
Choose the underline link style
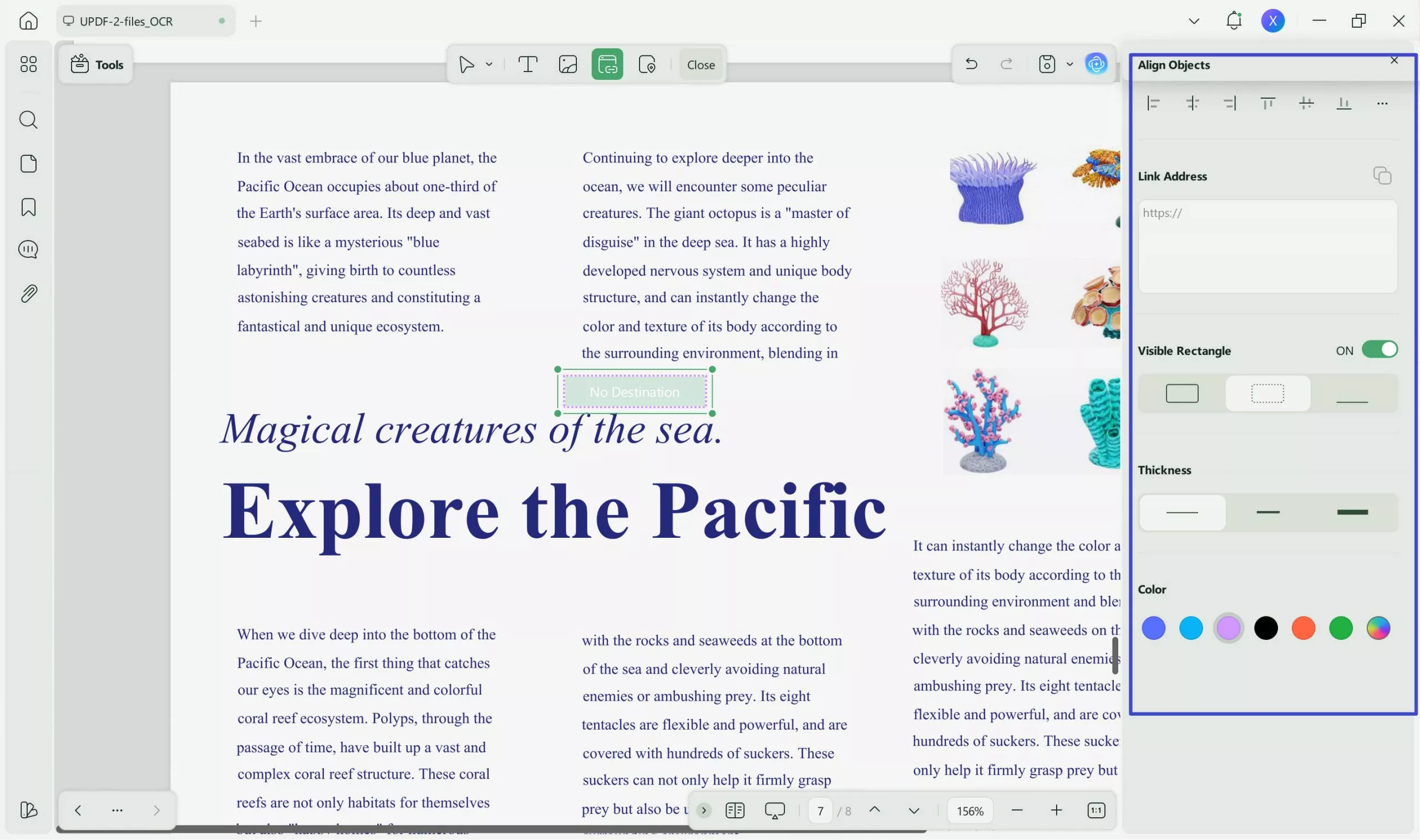1351,394
